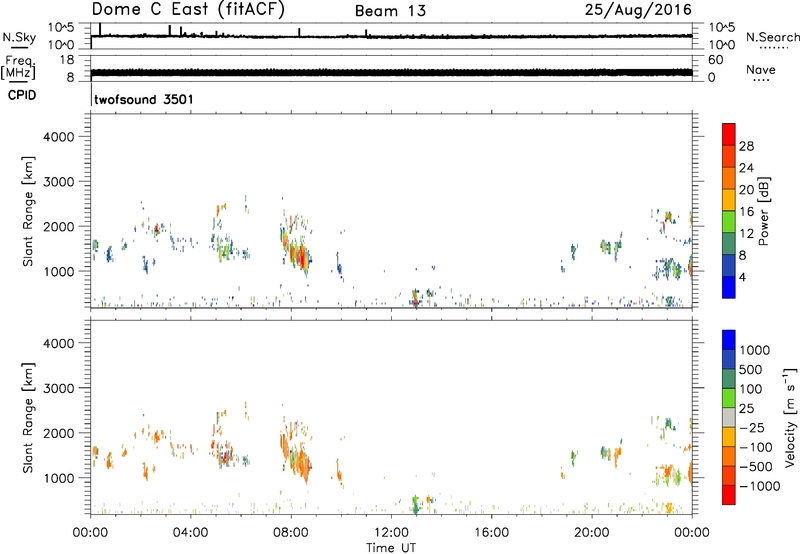The height and width of the screenshot is (554, 800).
Task: Click the 'N.Sky' legend label
Action: coord(19,37)
